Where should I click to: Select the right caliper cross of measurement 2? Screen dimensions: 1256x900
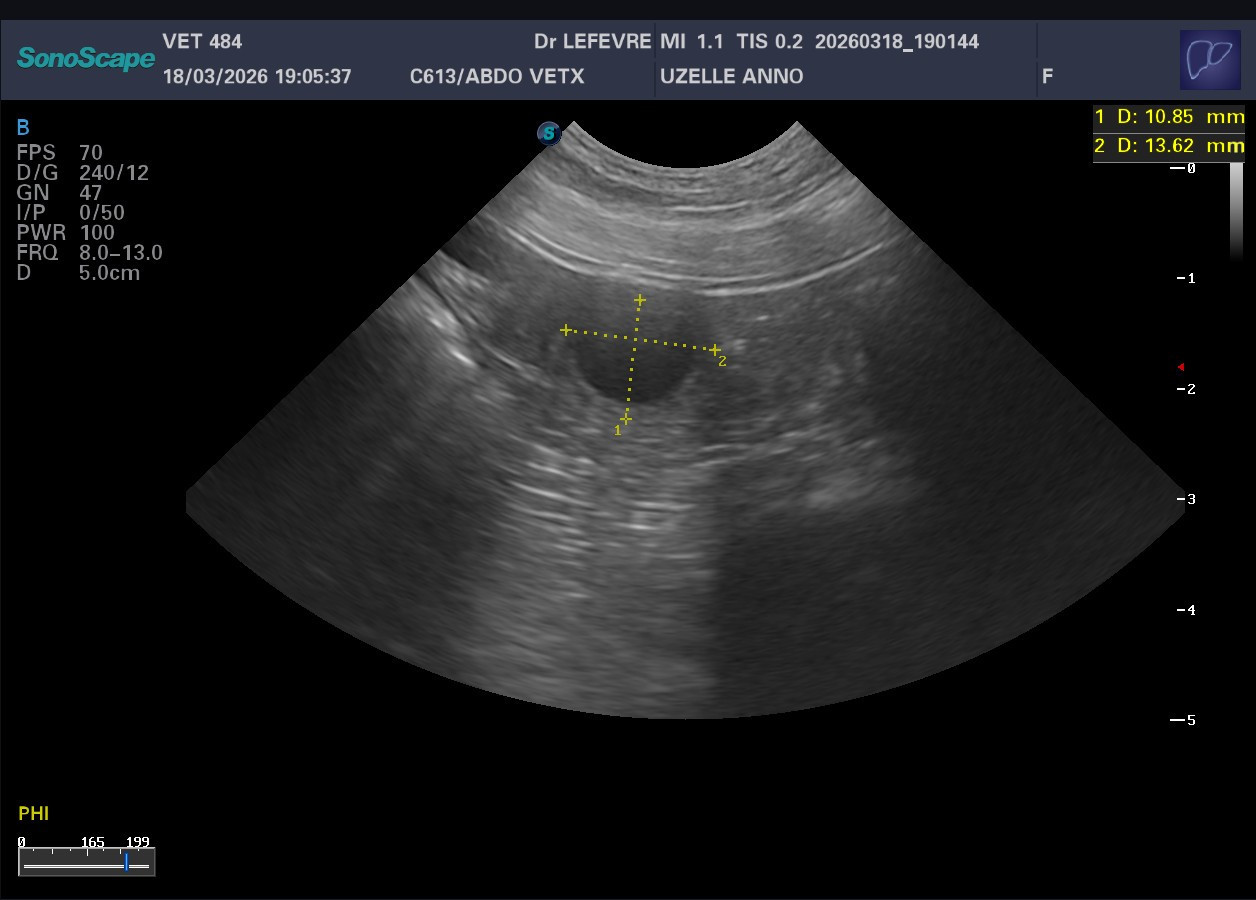click(715, 350)
